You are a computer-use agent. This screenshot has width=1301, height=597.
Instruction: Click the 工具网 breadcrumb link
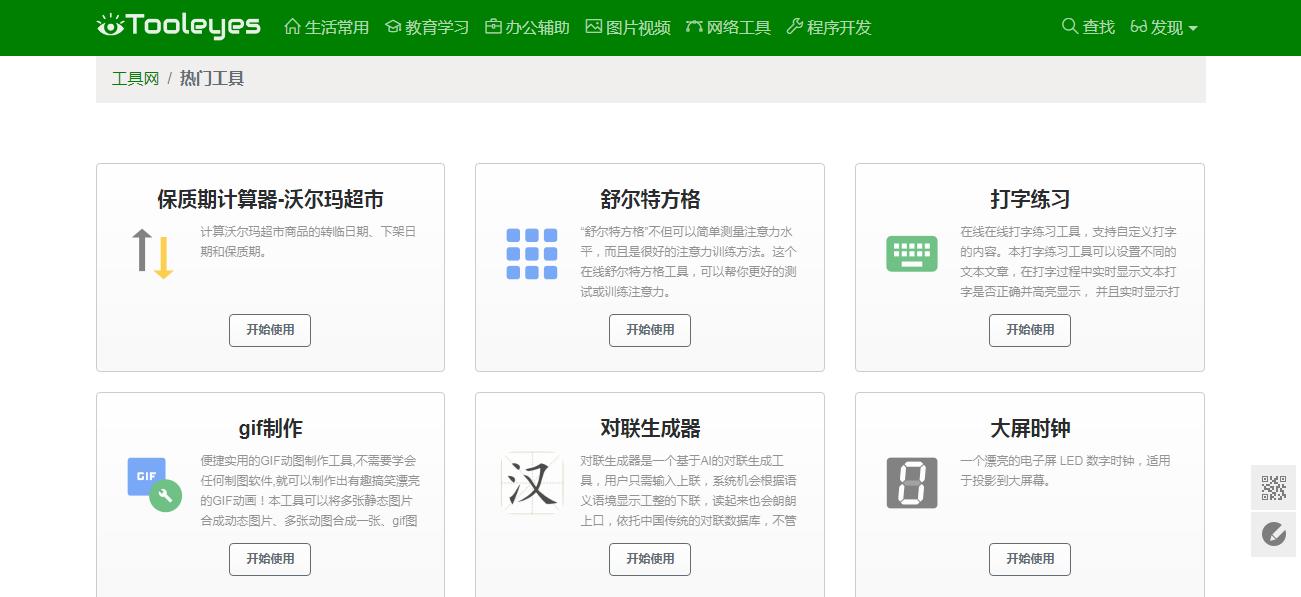click(134, 78)
